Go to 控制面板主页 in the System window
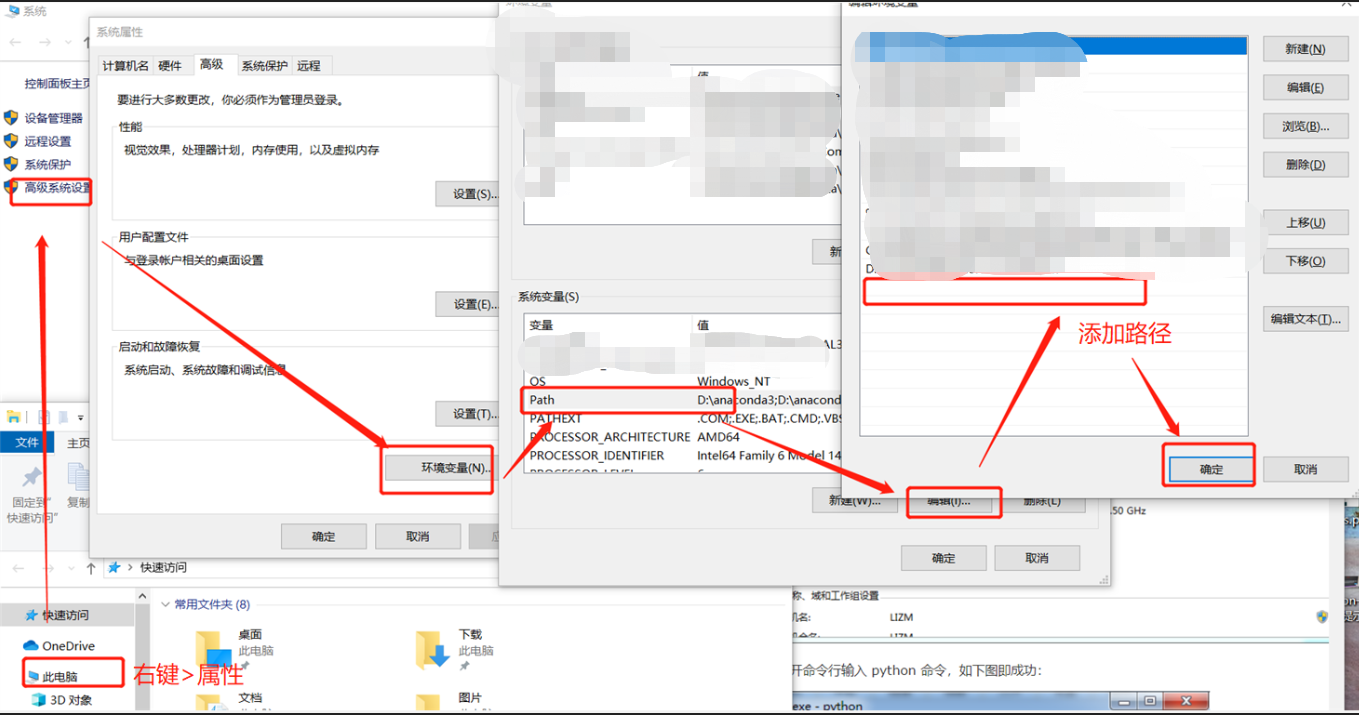Image resolution: width=1359 pixels, height=715 pixels. pyautogui.click(x=58, y=84)
